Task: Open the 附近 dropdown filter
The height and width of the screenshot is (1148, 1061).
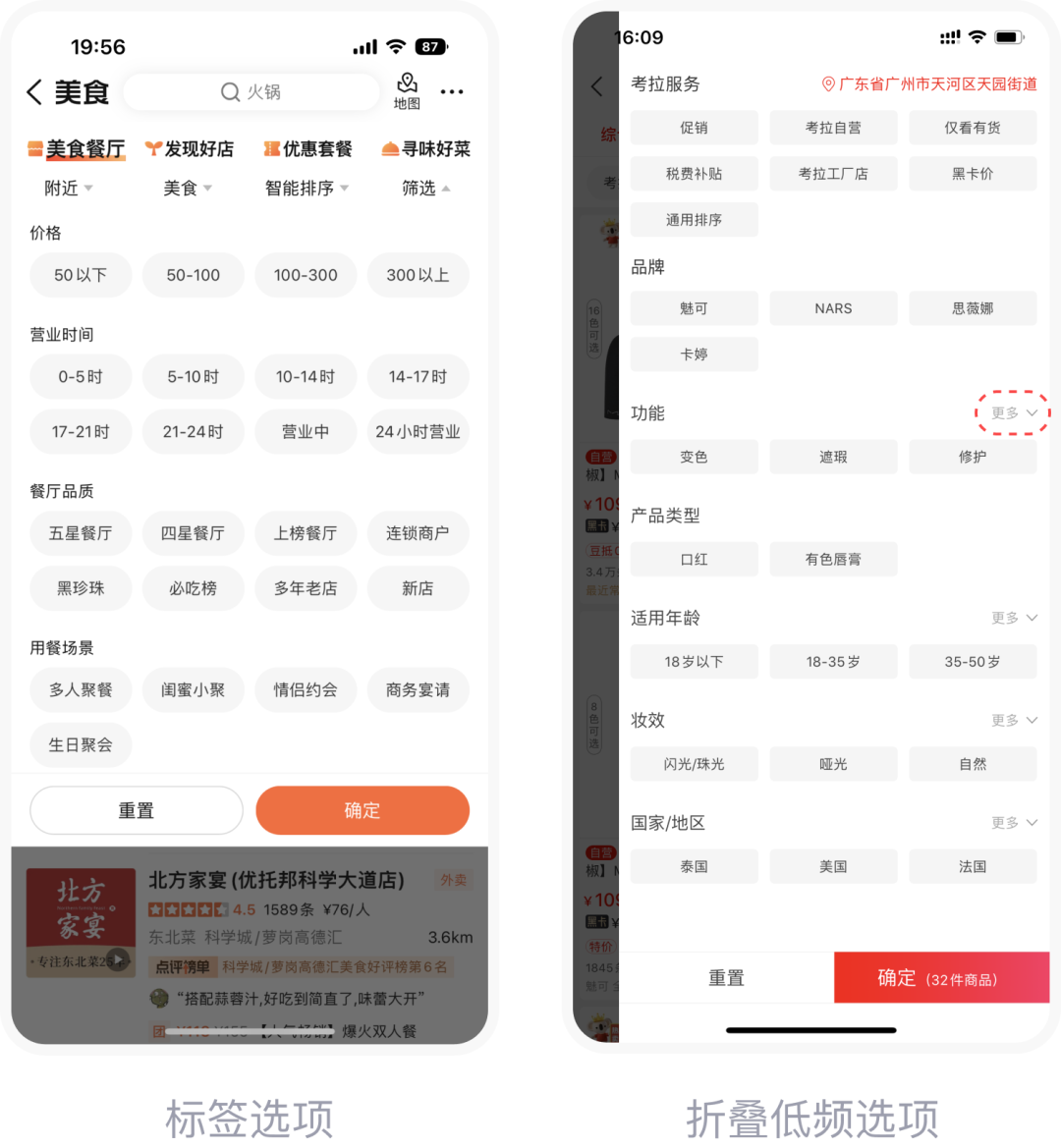Action: pyautogui.click(x=69, y=189)
